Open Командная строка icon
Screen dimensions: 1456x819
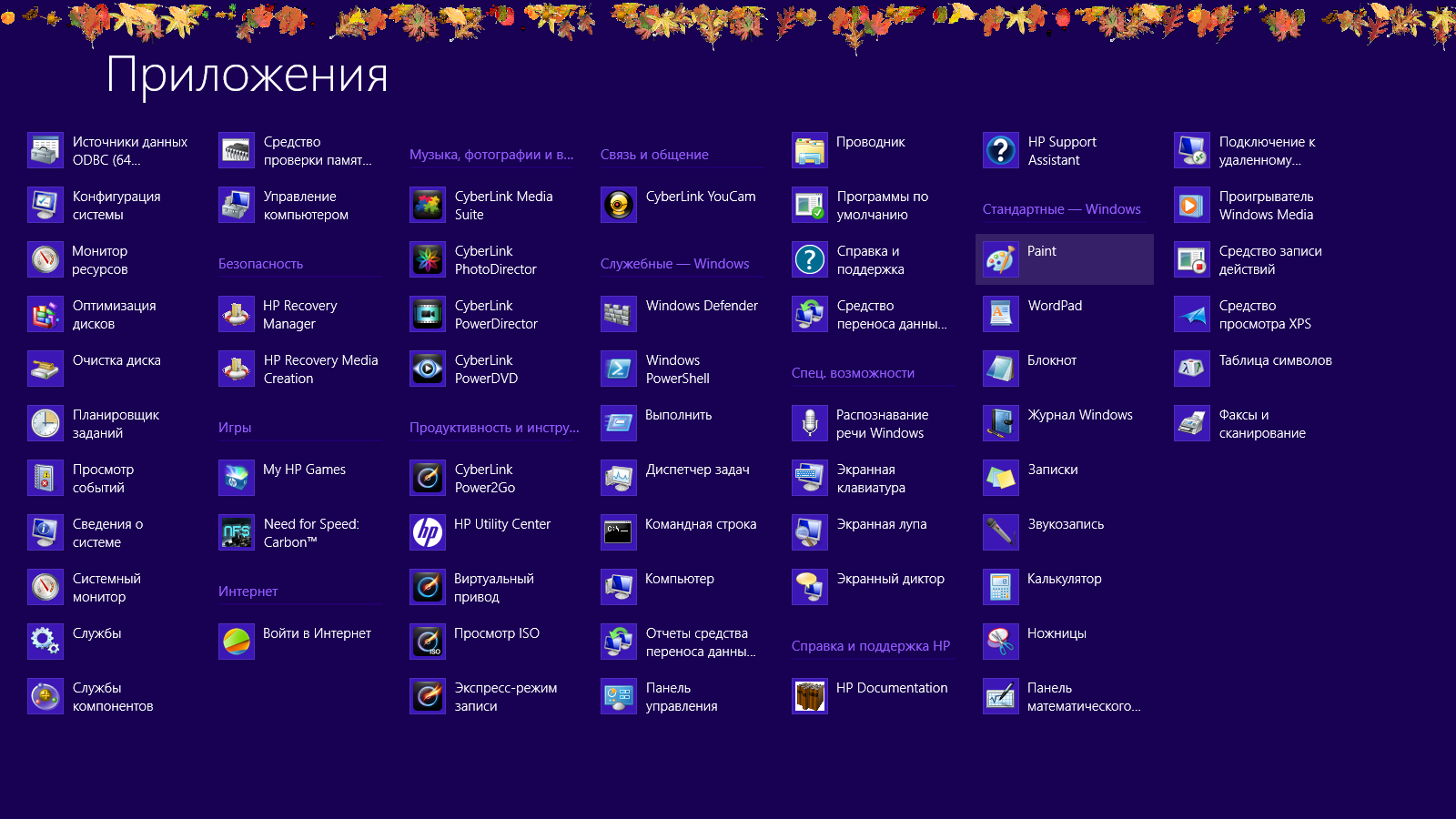tap(619, 532)
